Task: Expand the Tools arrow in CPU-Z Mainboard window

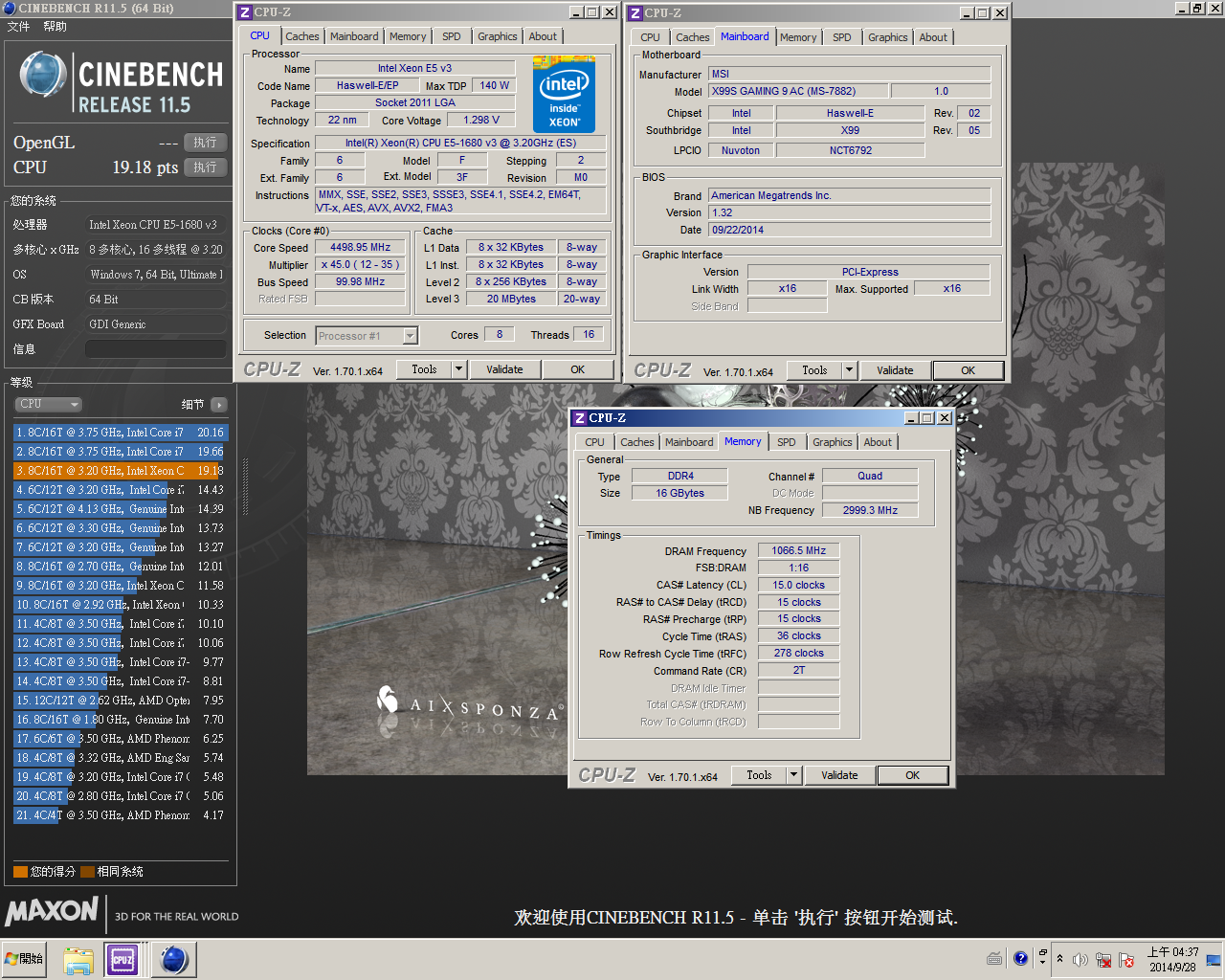Action: pyautogui.click(x=849, y=370)
